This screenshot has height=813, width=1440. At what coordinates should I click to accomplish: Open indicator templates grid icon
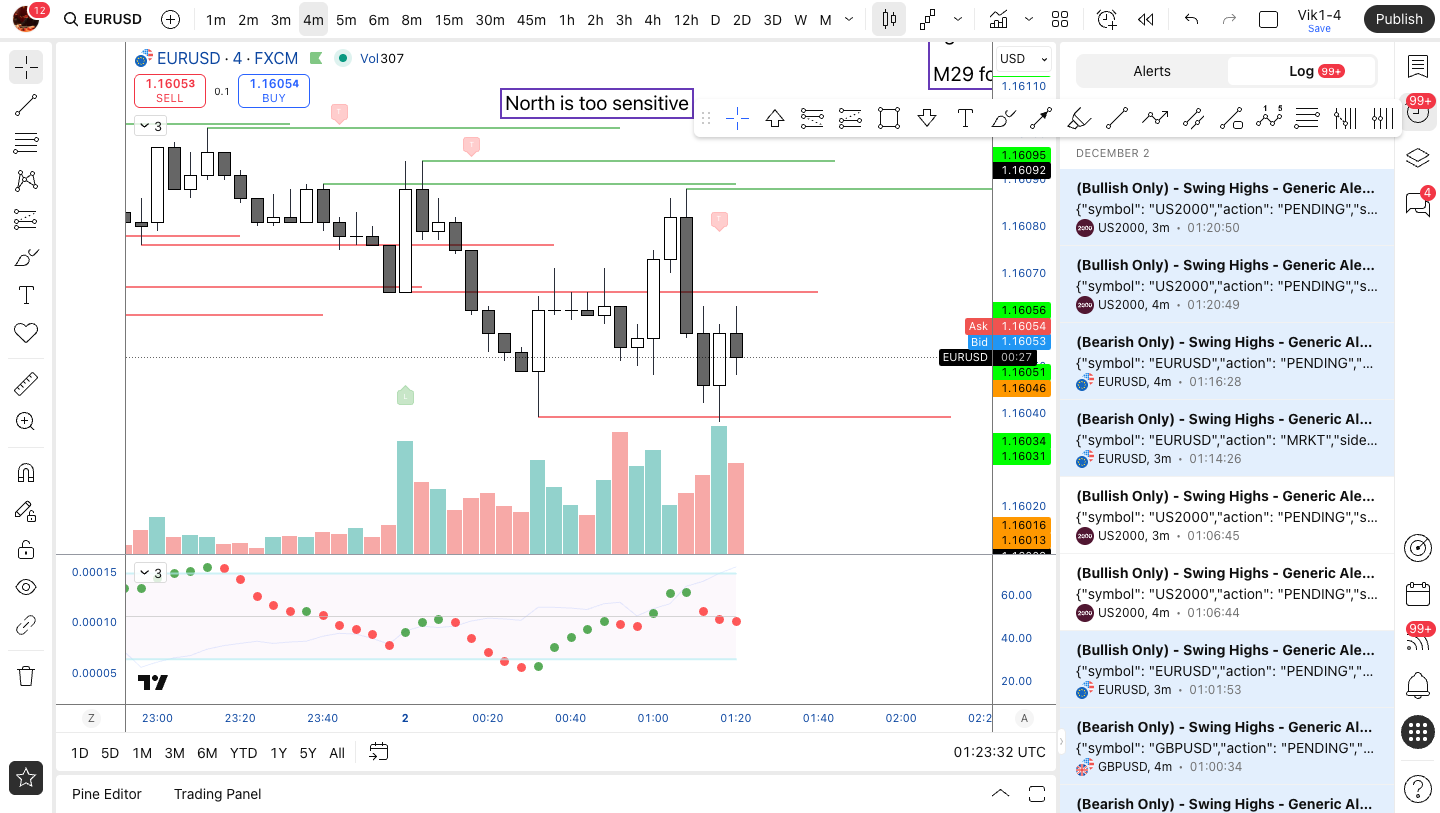pos(1060,19)
